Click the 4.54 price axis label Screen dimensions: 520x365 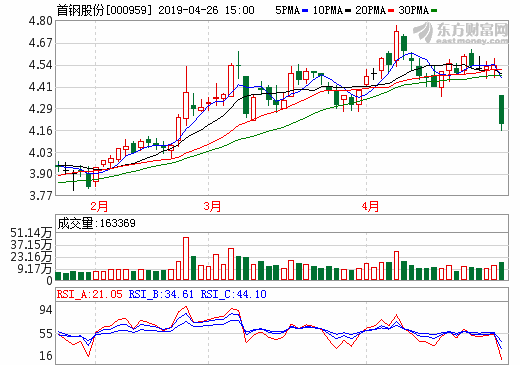coord(40,65)
